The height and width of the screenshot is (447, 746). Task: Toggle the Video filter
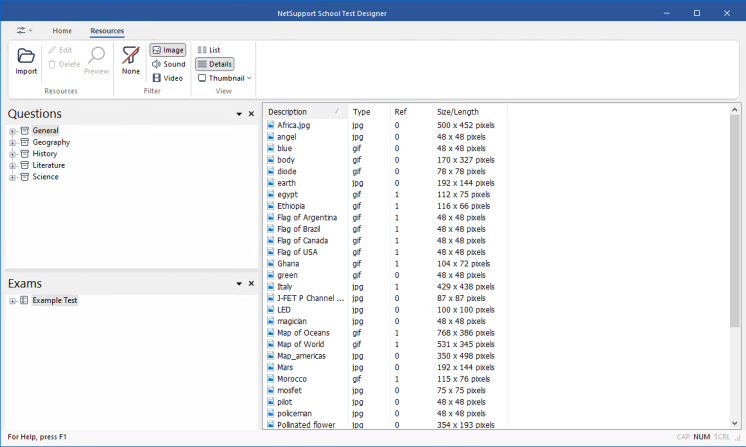pos(167,78)
